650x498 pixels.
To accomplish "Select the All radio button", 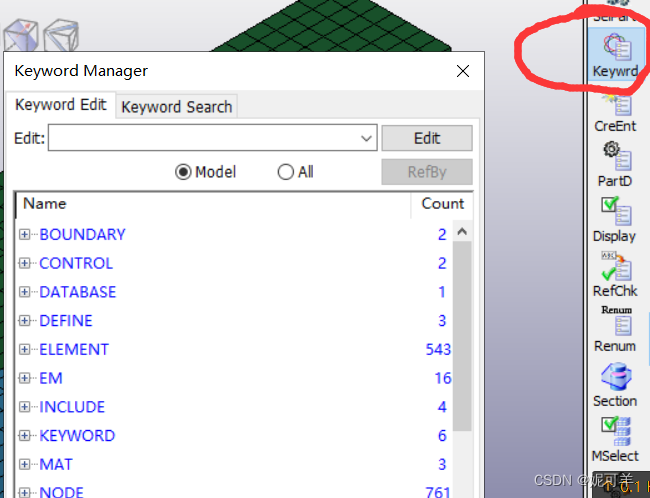I will pos(286,172).
